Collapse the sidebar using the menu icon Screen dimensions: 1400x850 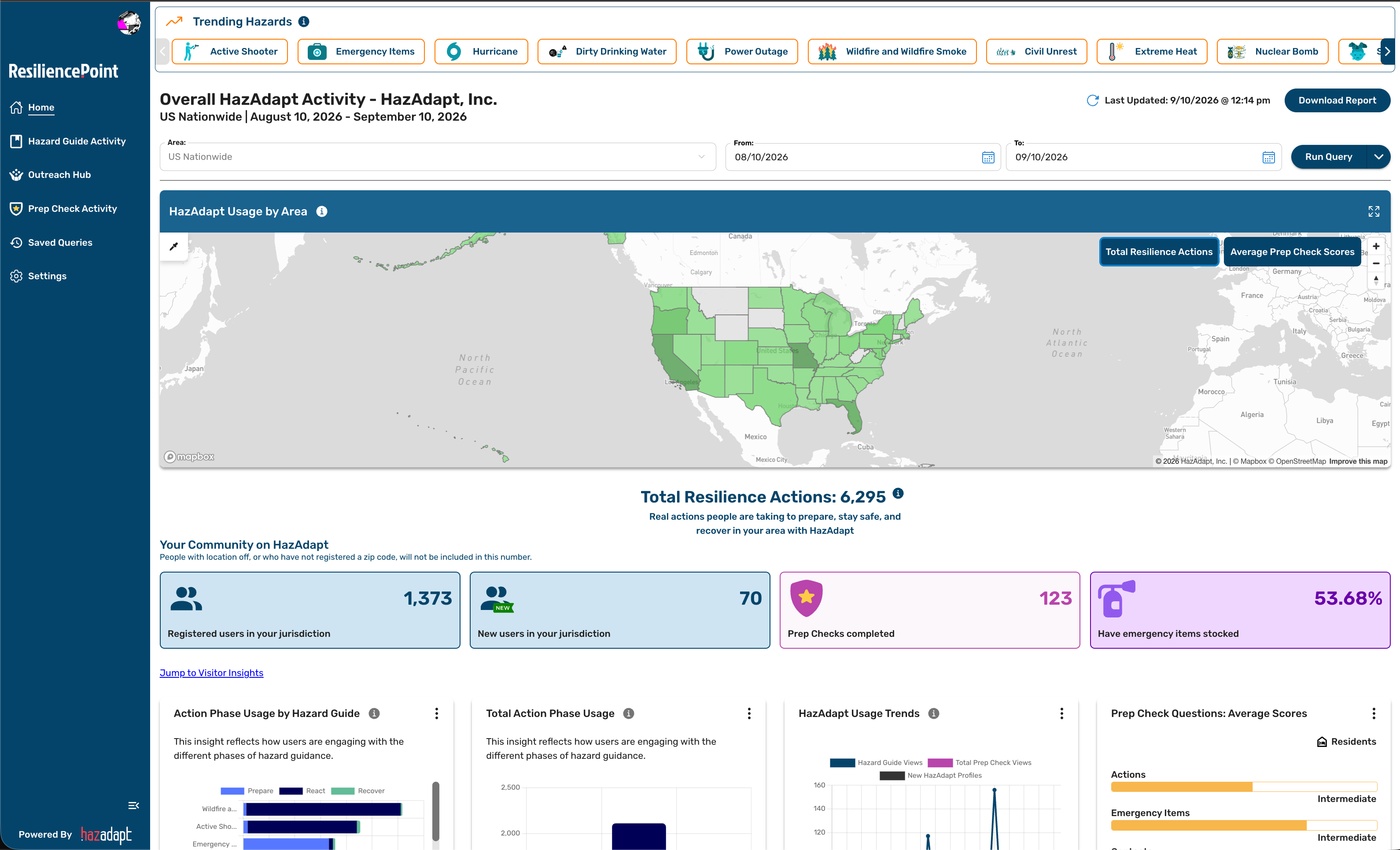click(x=133, y=806)
